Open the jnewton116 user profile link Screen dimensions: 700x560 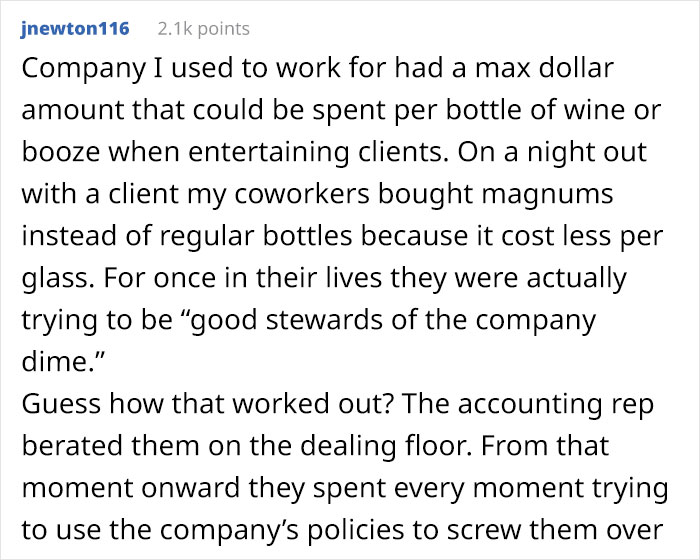75,29
